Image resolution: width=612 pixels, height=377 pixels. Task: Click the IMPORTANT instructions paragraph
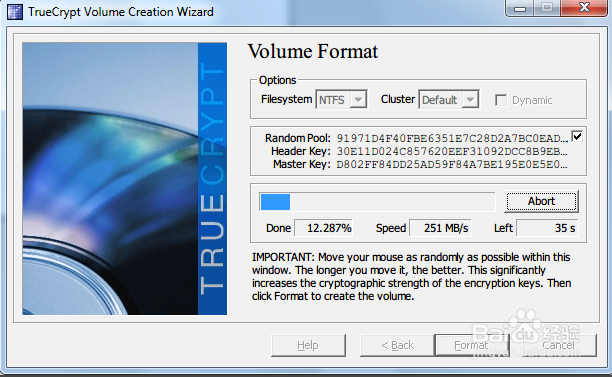tap(411, 277)
